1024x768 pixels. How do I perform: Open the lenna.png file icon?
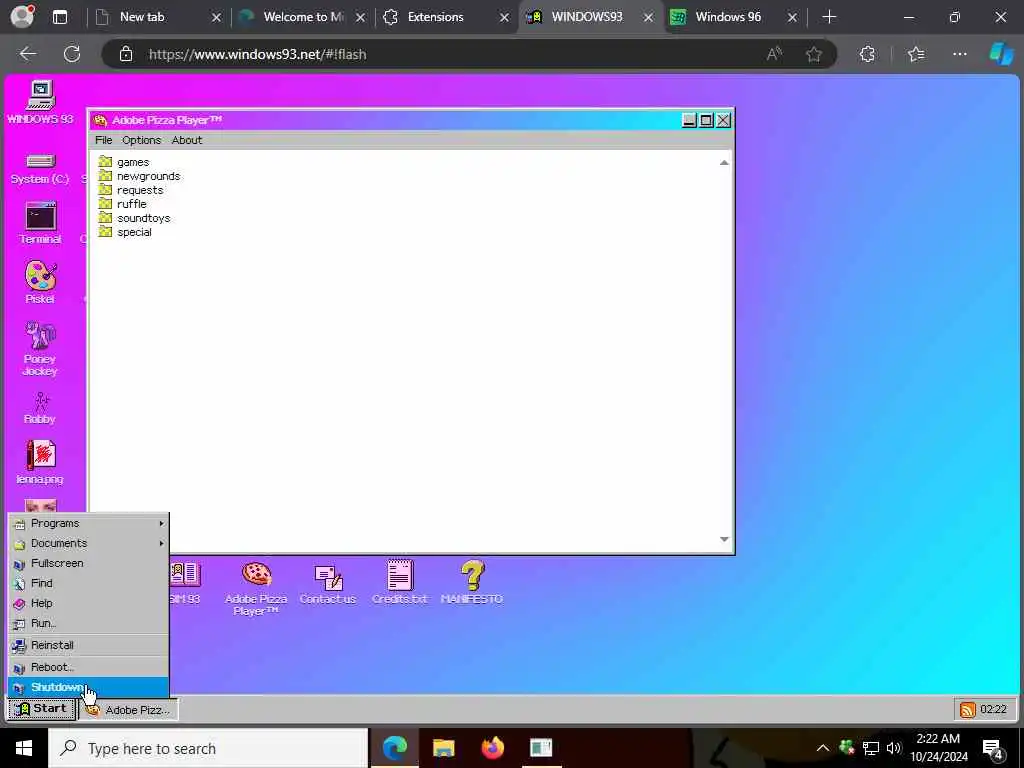point(40,462)
